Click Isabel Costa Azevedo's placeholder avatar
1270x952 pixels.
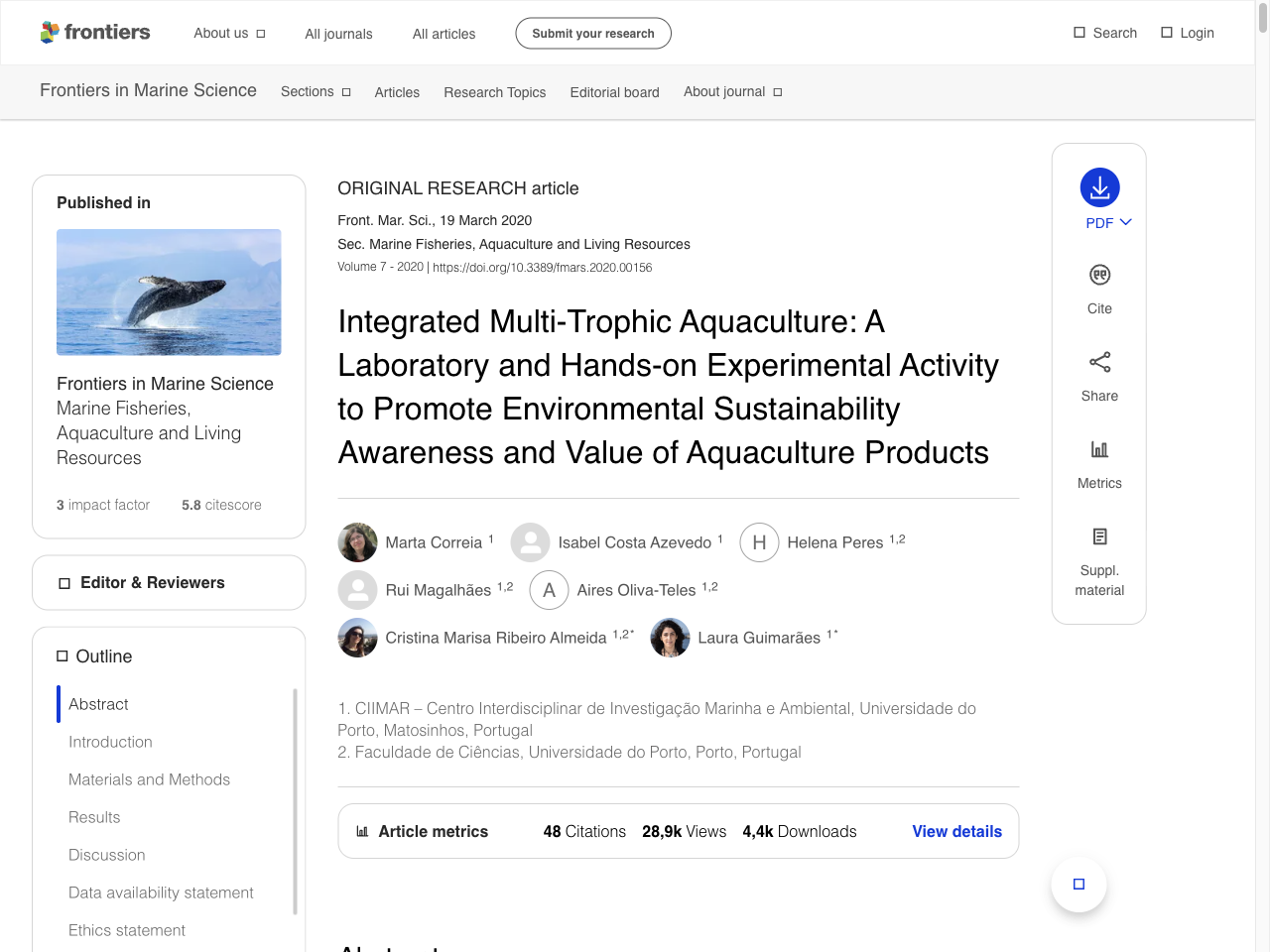(x=530, y=542)
